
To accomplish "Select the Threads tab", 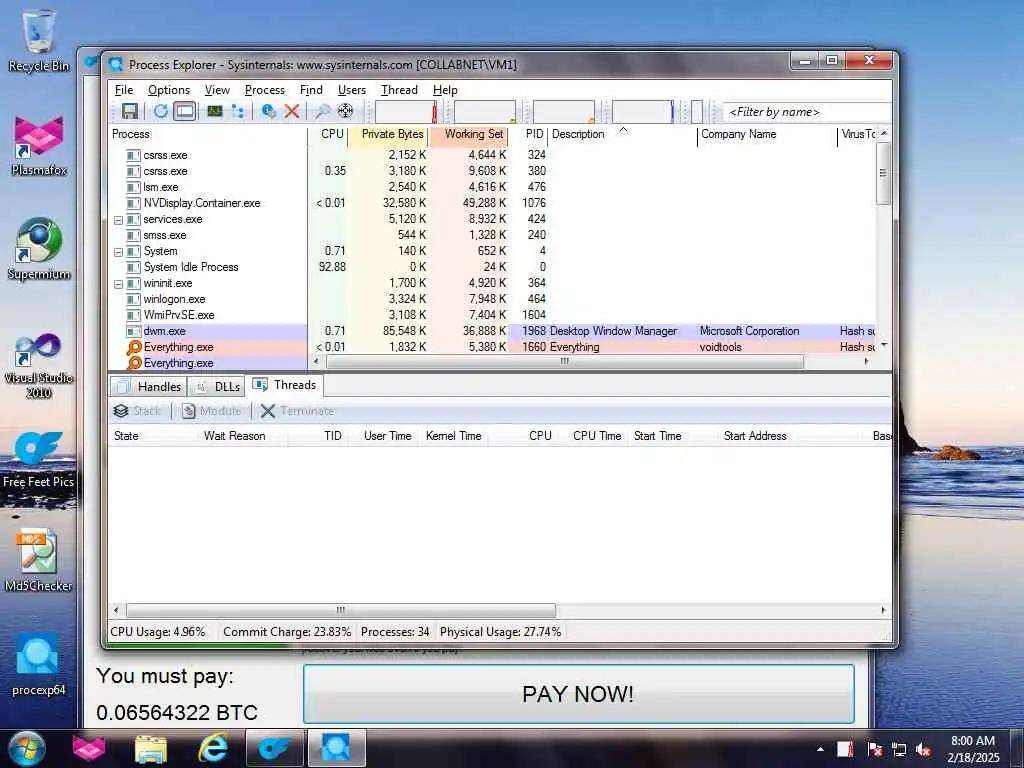I will click(x=285, y=385).
